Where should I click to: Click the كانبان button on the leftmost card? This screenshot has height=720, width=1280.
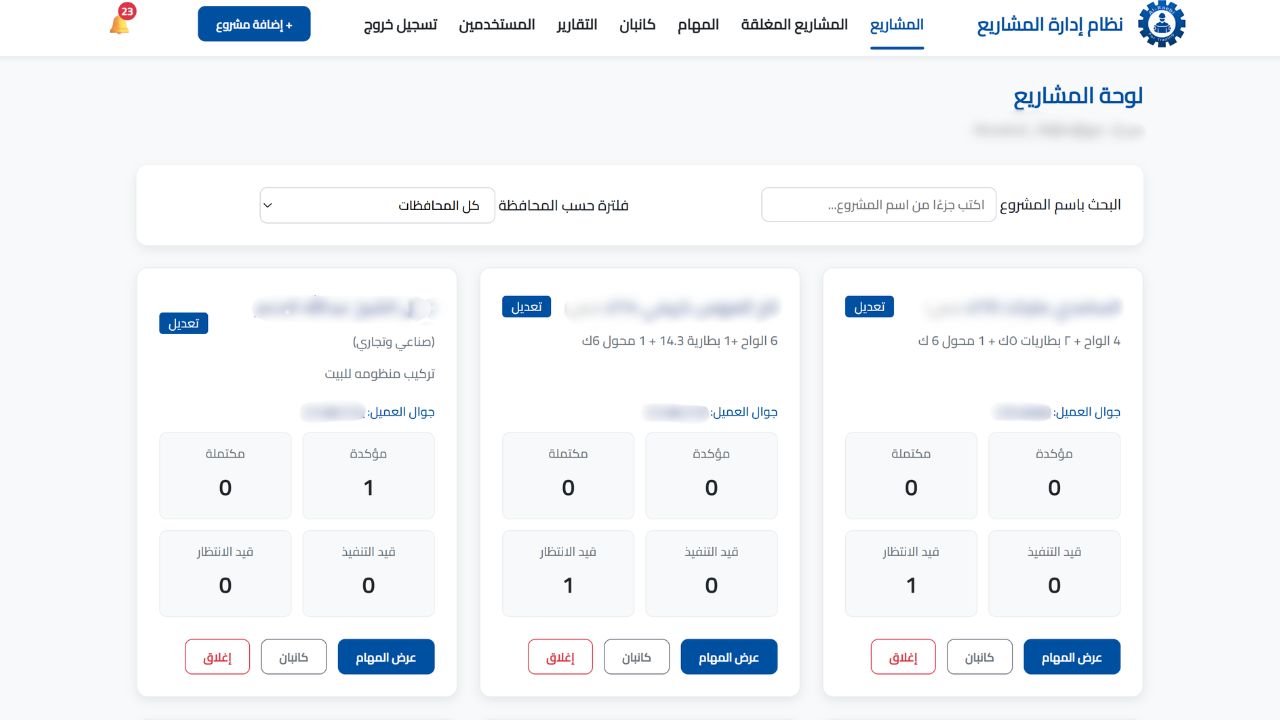coord(294,656)
